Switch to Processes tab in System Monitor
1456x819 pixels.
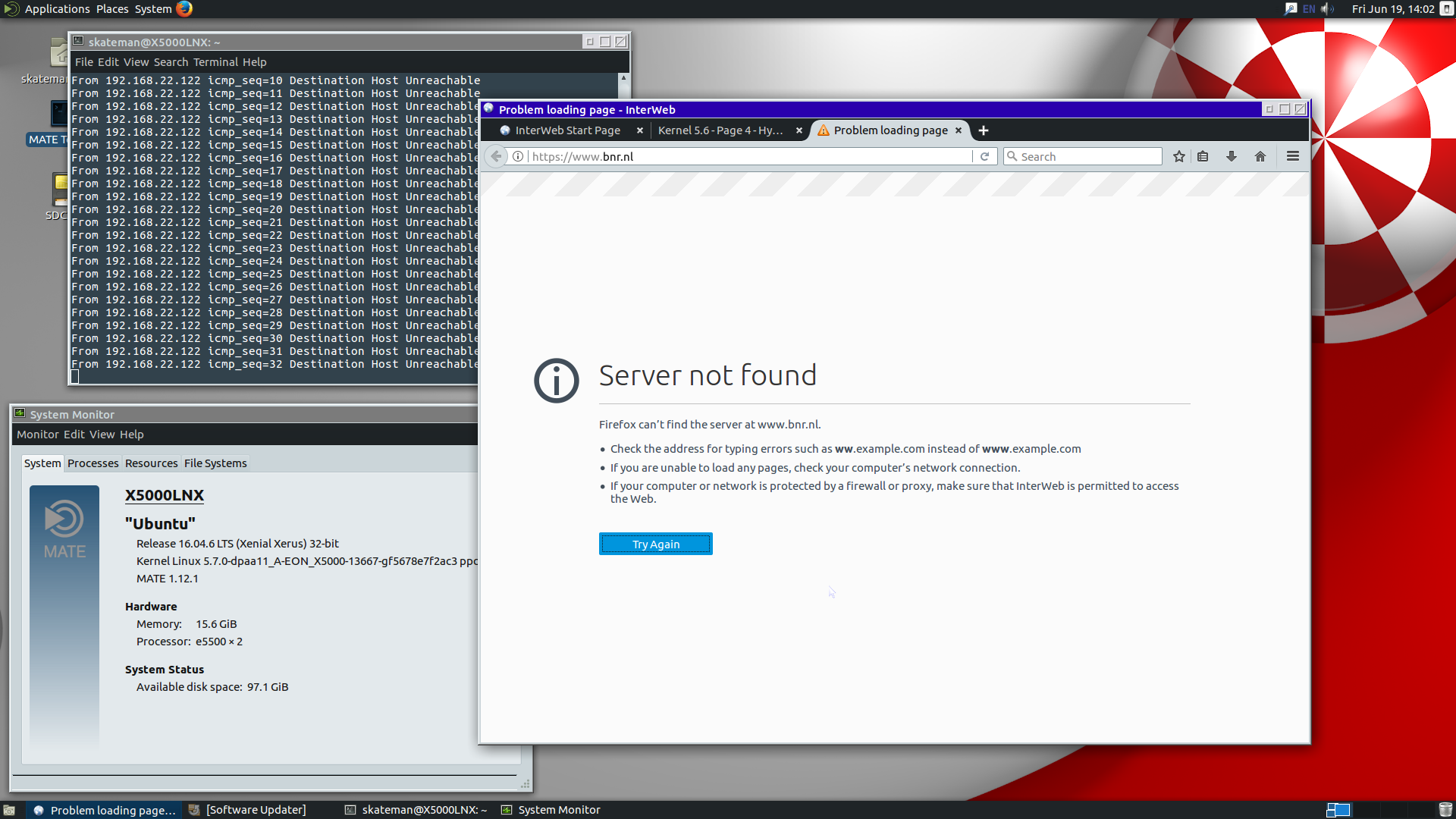point(93,463)
